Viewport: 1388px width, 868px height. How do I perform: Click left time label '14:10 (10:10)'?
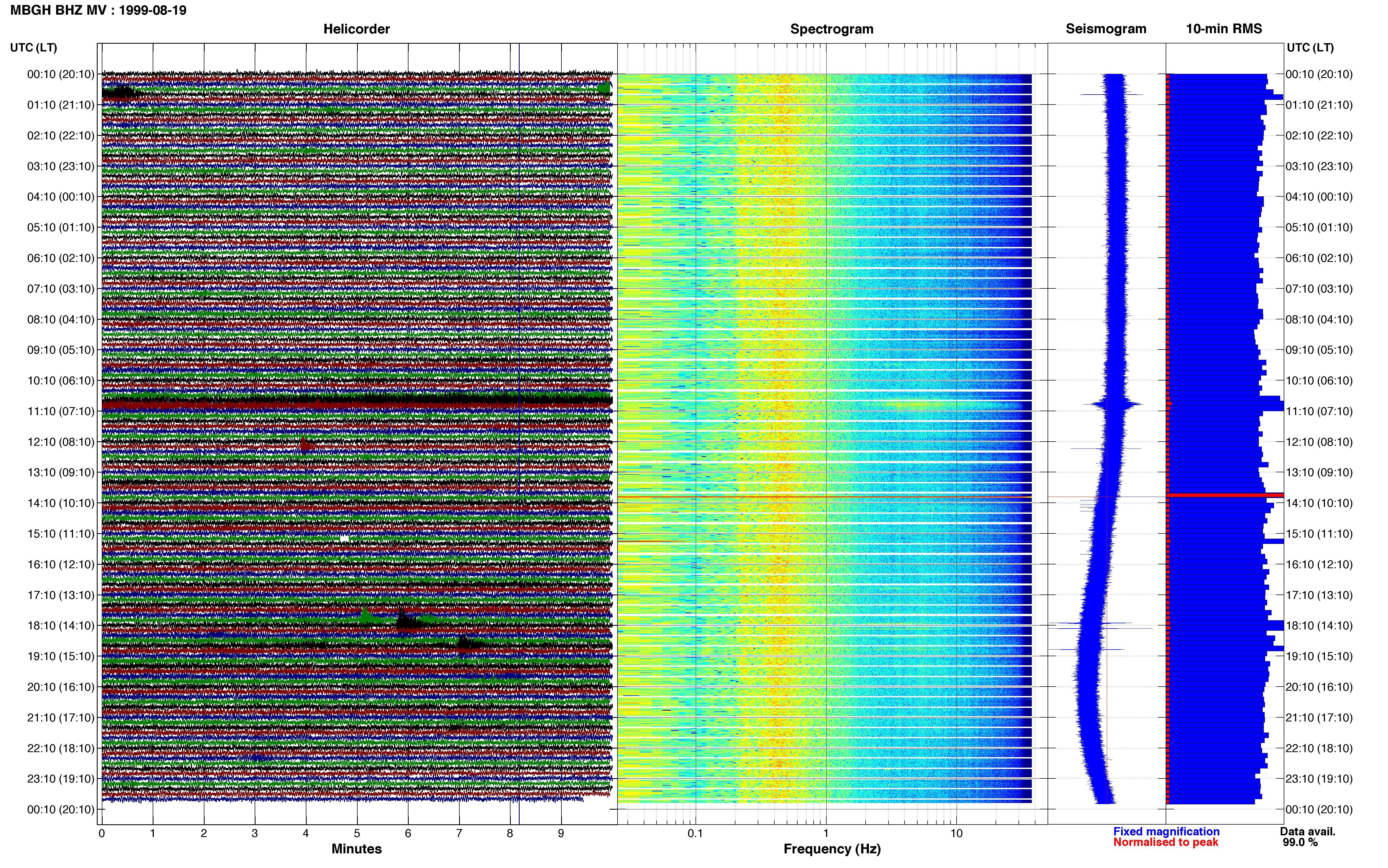coord(61,504)
